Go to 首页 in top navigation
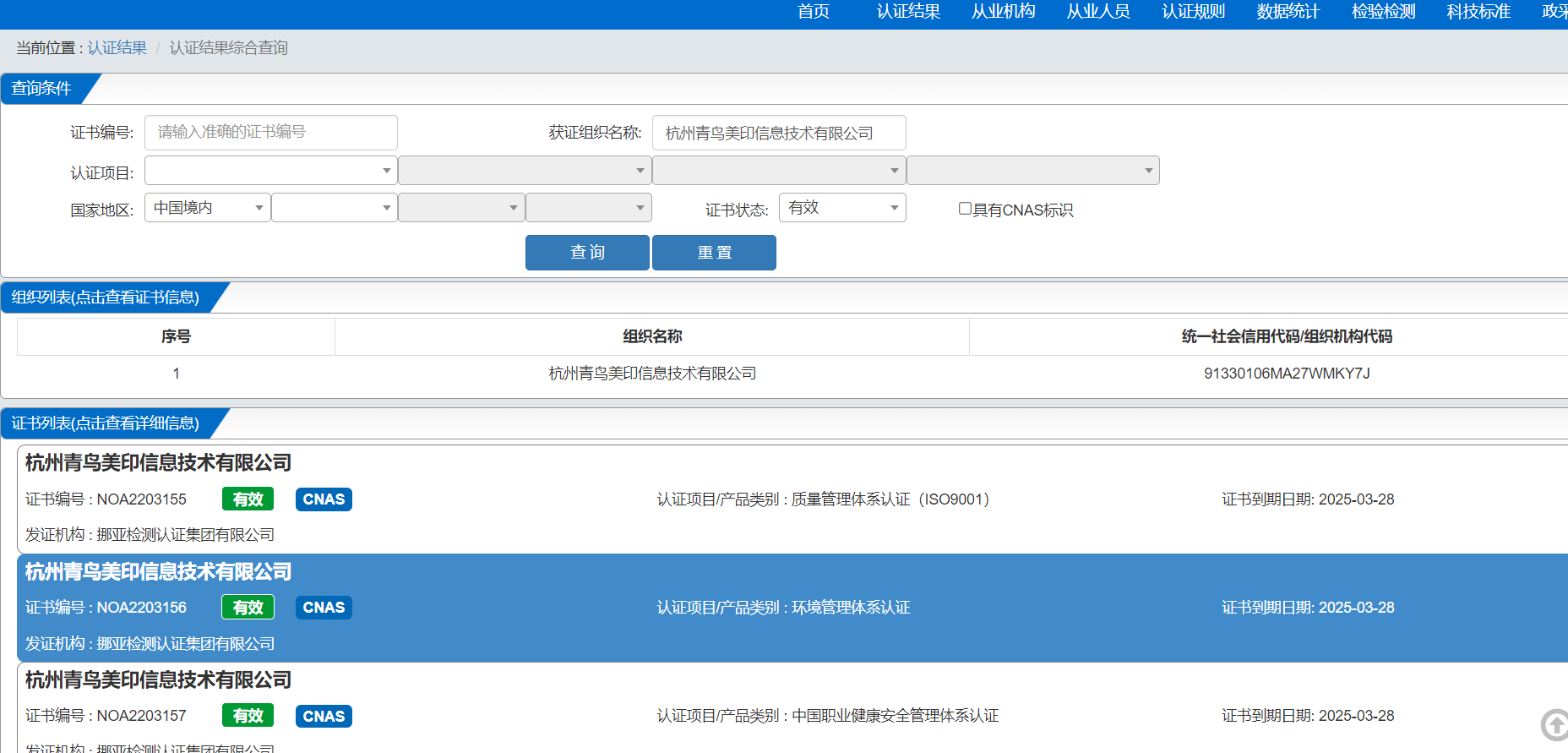The width and height of the screenshot is (1568, 753). click(814, 12)
